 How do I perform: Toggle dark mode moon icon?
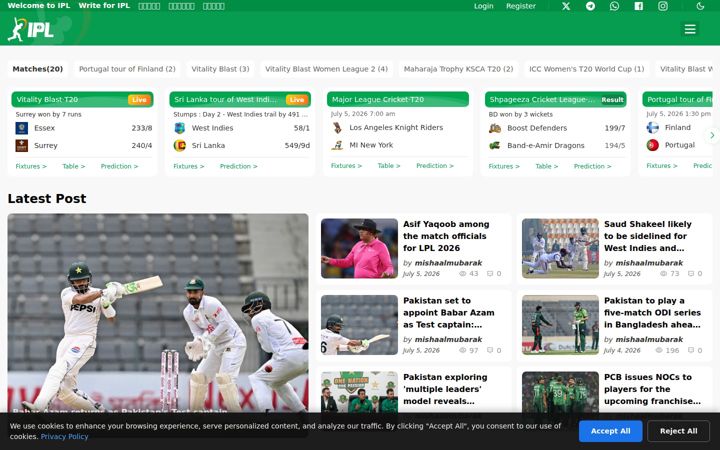700,6
